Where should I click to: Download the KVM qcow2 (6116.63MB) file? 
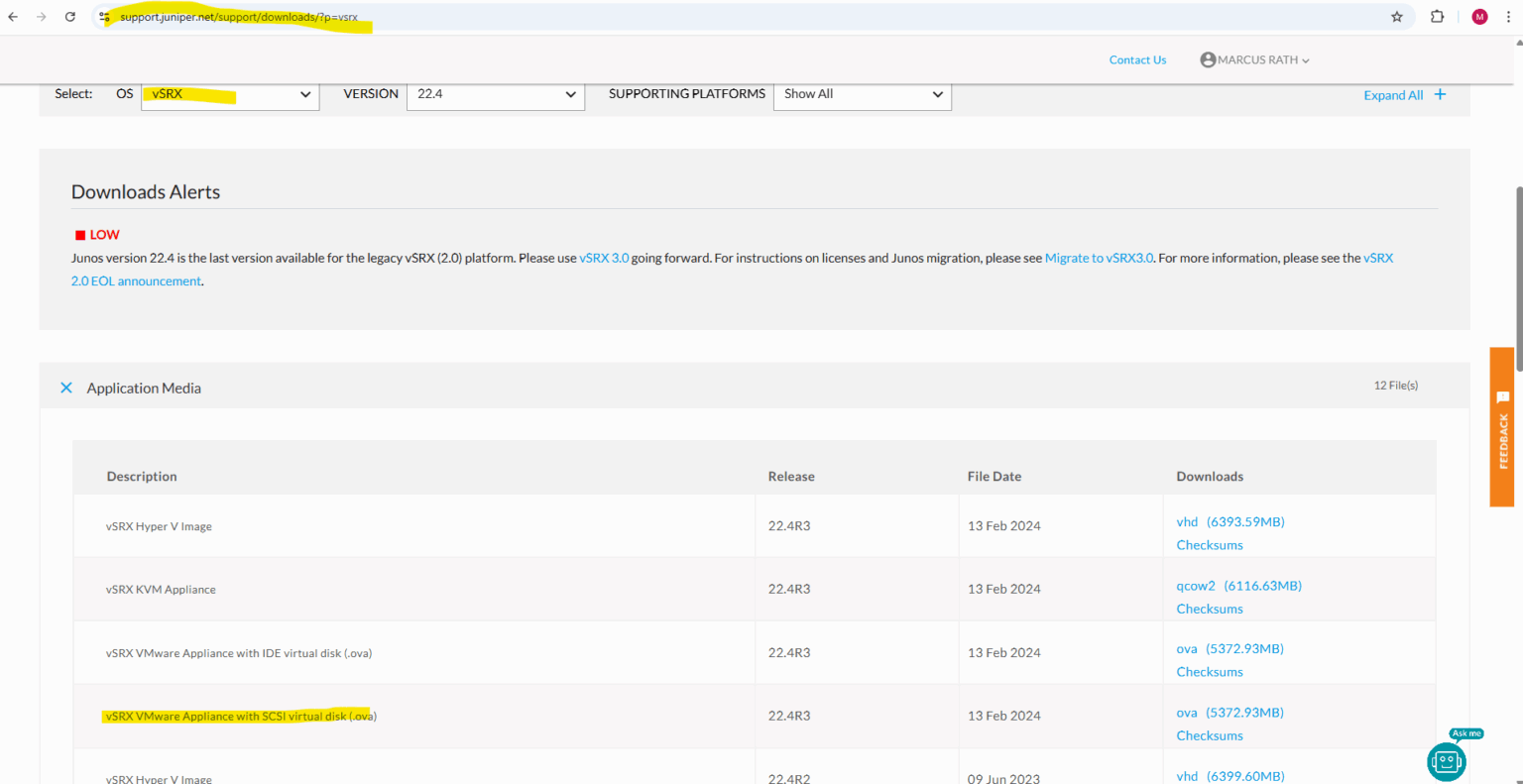1238,586
